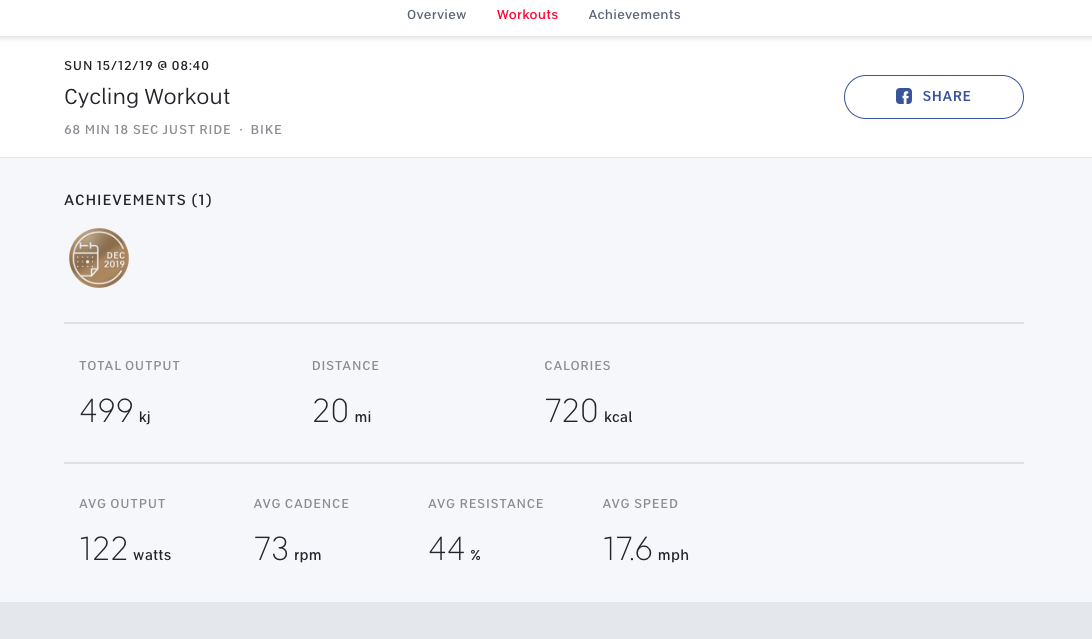The image size is (1092, 639).
Task: Select the Cycling Workout title
Action: point(147,97)
